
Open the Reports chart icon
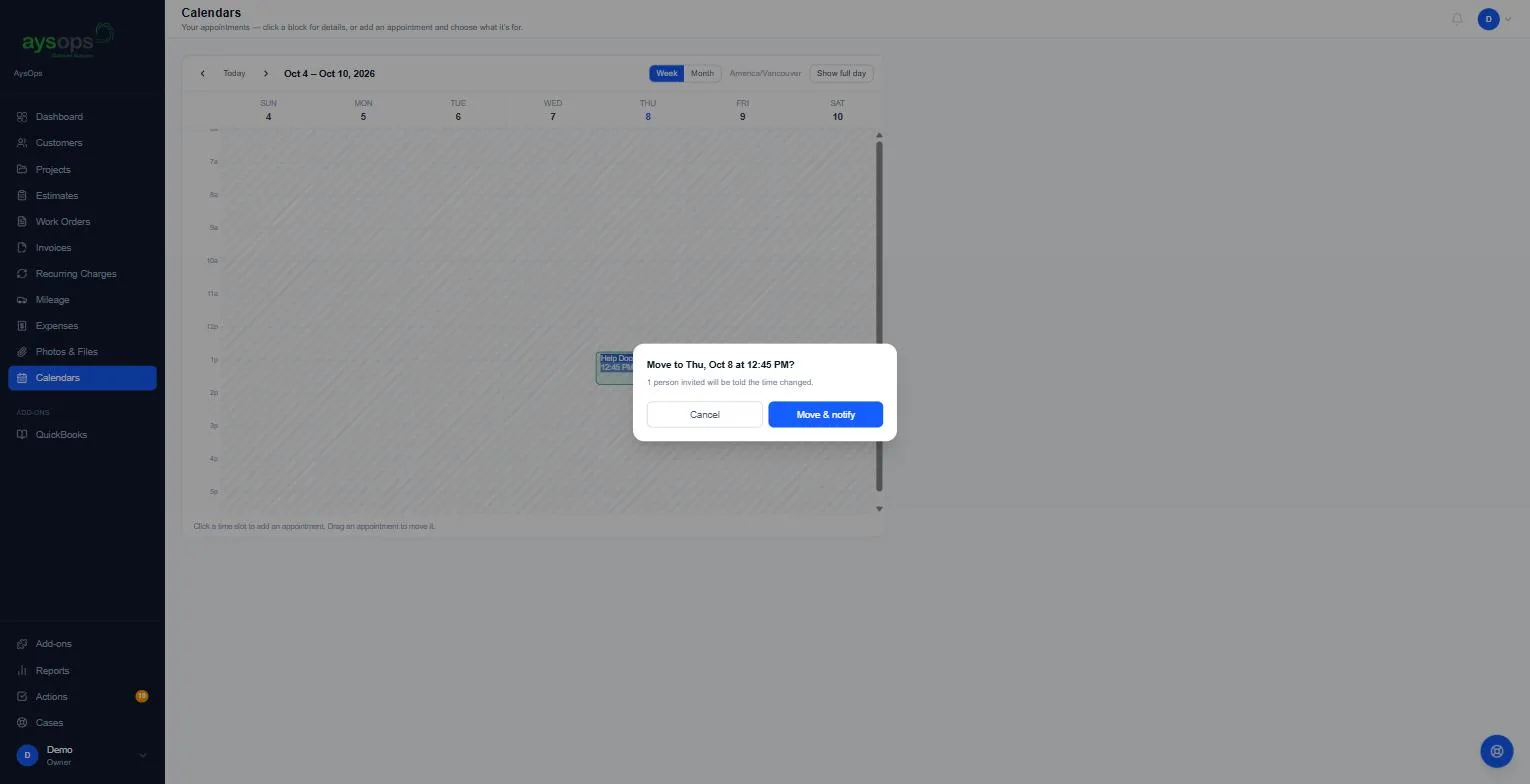tap(22, 671)
